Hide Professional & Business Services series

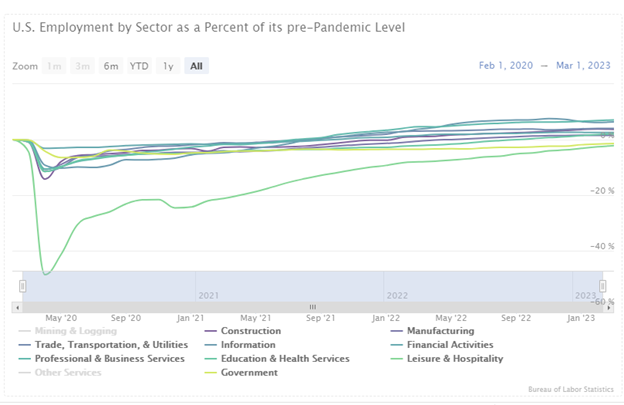pyautogui.click(x=109, y=359)
